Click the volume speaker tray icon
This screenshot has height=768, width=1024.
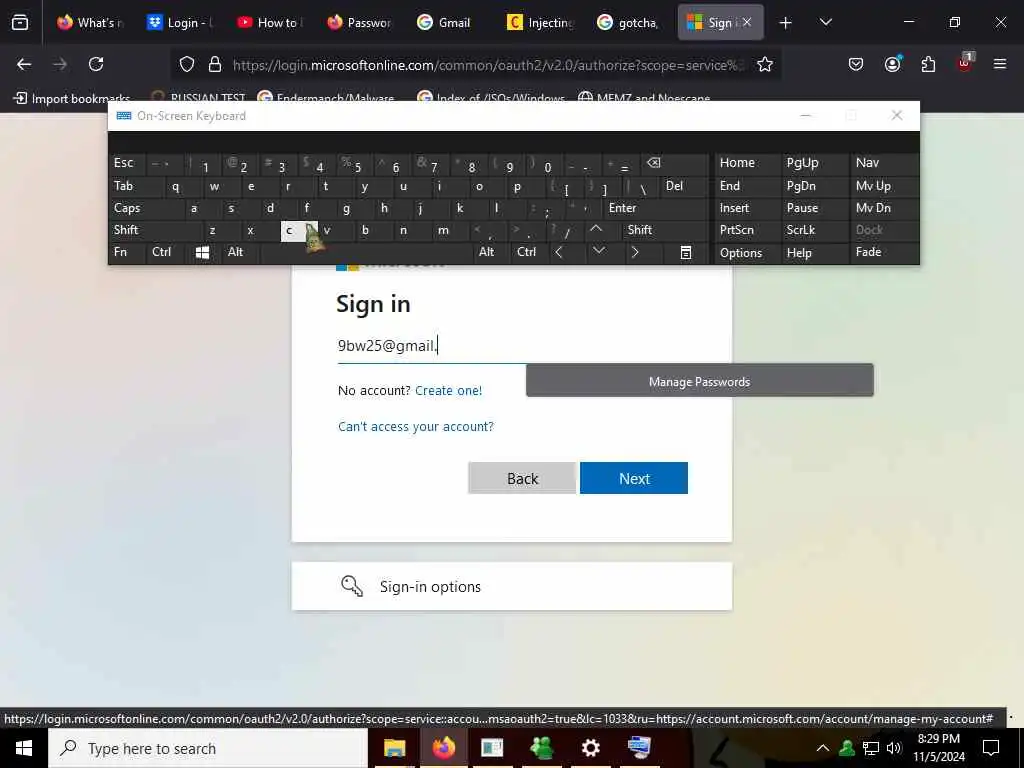click(x=893, y=748)
